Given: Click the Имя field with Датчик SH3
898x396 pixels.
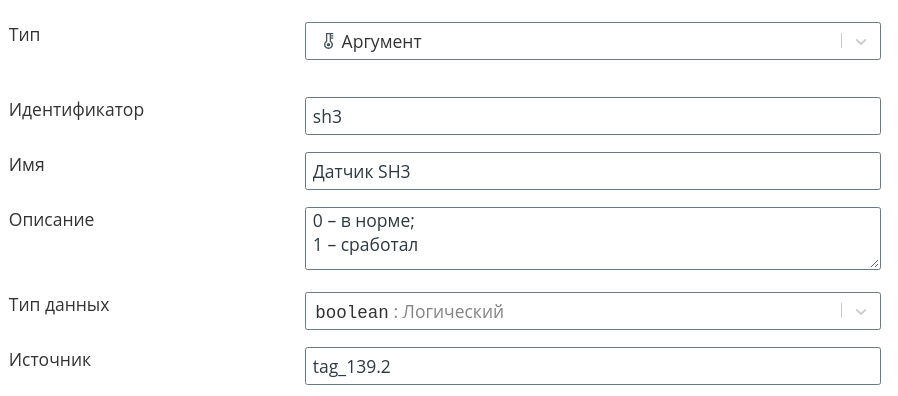Looking at the screenshot, I should 593,171.
